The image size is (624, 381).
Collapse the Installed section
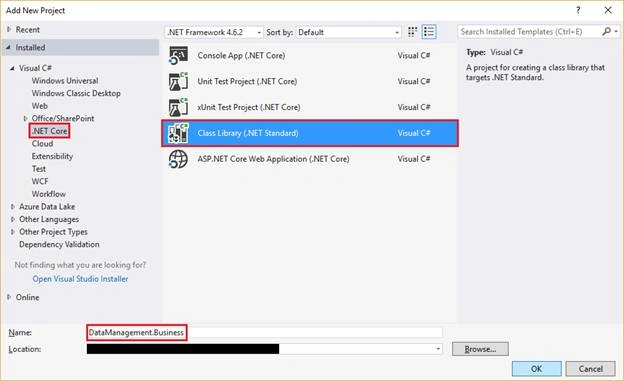(x=8, y=47)
